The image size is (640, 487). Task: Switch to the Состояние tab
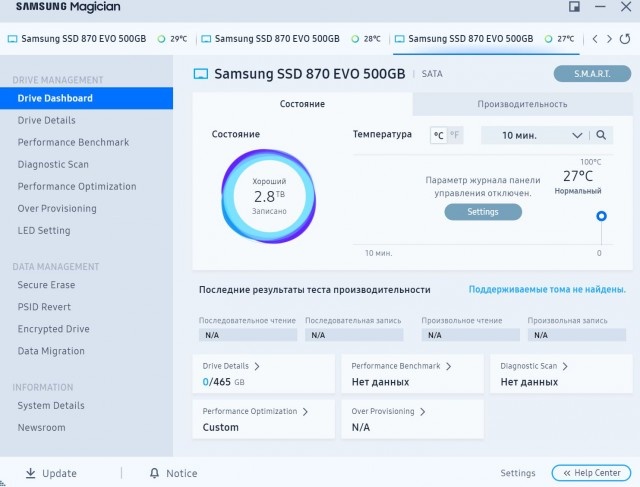click(x=302, y=104)
